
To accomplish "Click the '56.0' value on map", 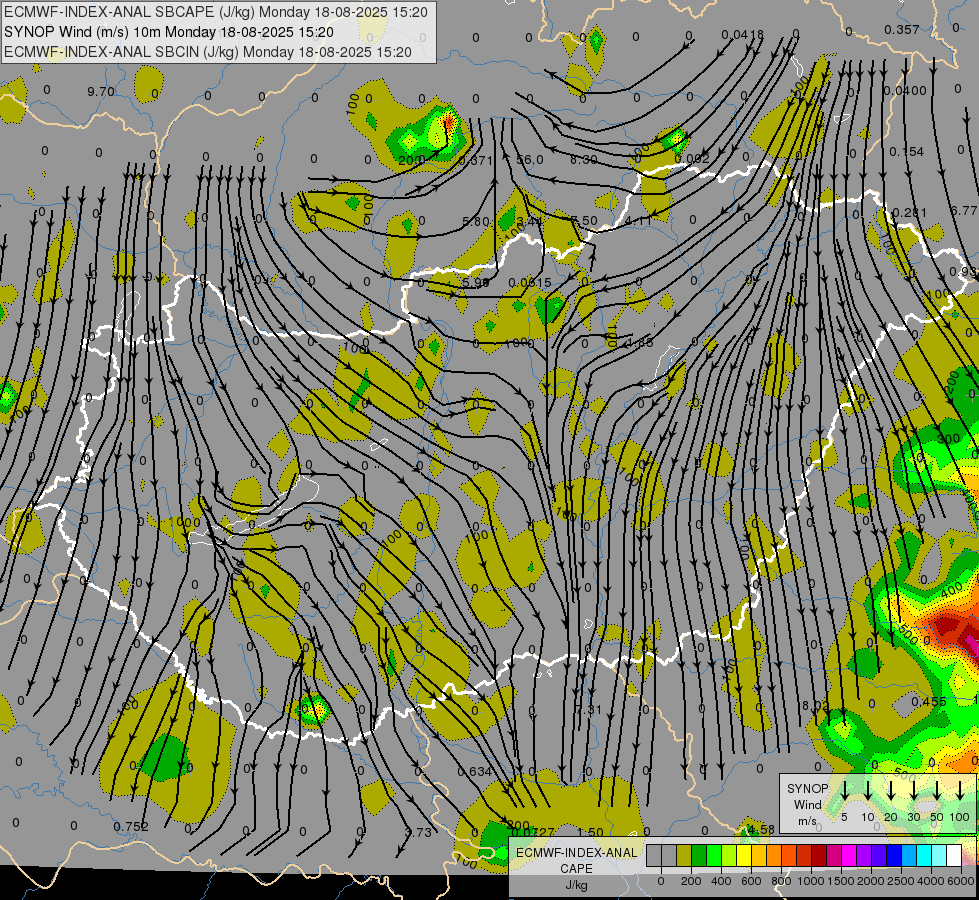I will 530,159.
